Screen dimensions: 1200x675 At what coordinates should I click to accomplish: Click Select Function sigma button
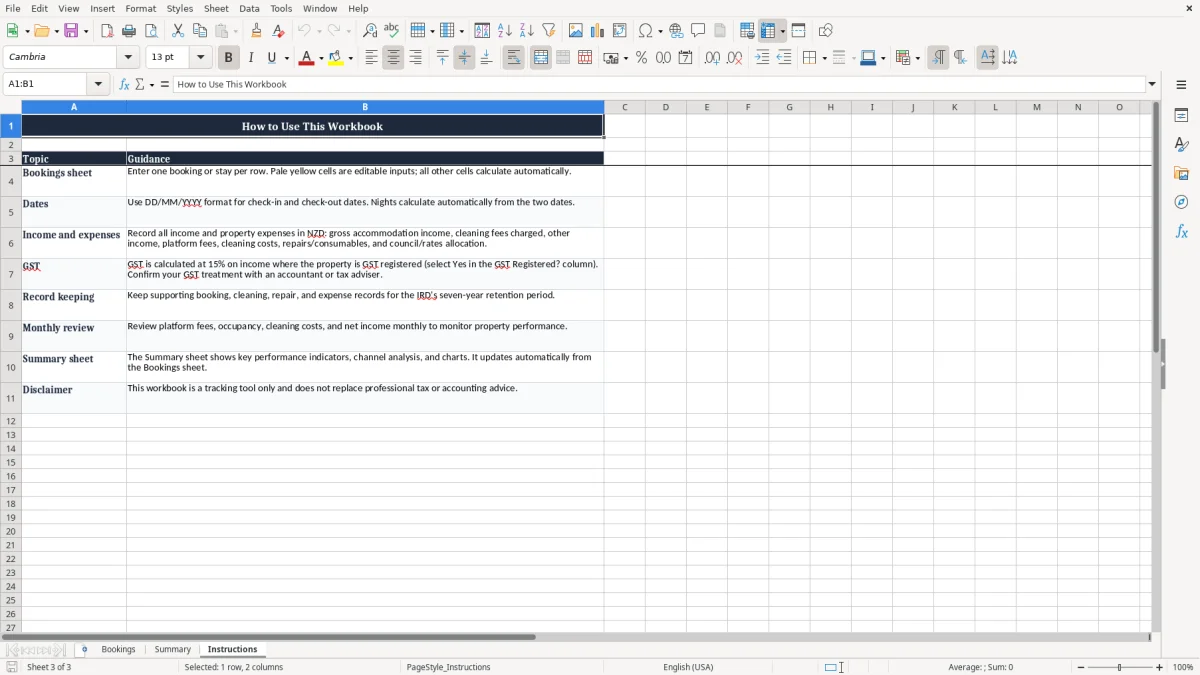pos(140,85)
